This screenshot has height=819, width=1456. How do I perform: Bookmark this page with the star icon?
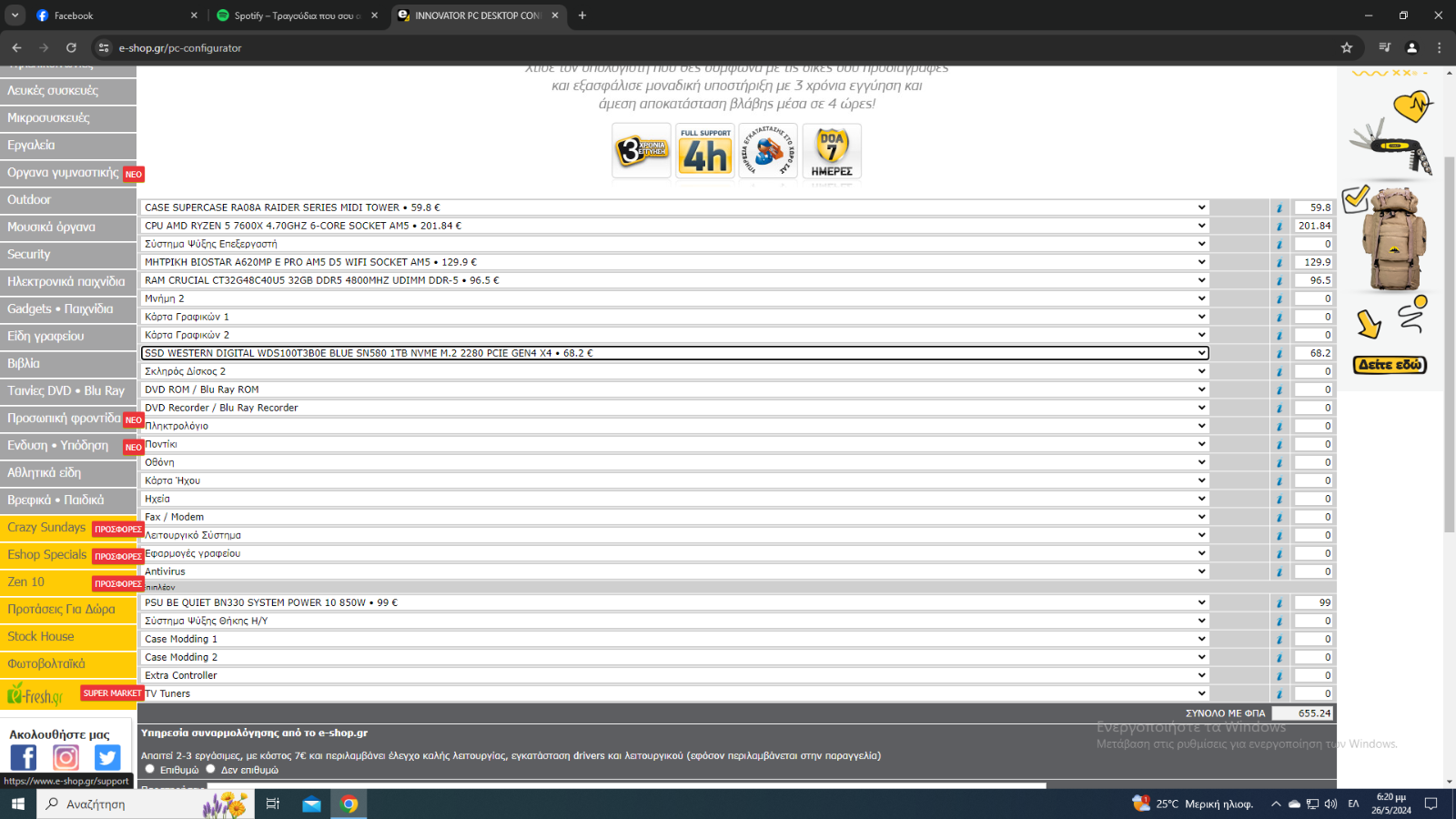pyautogui.click(x=1347, y=47)
